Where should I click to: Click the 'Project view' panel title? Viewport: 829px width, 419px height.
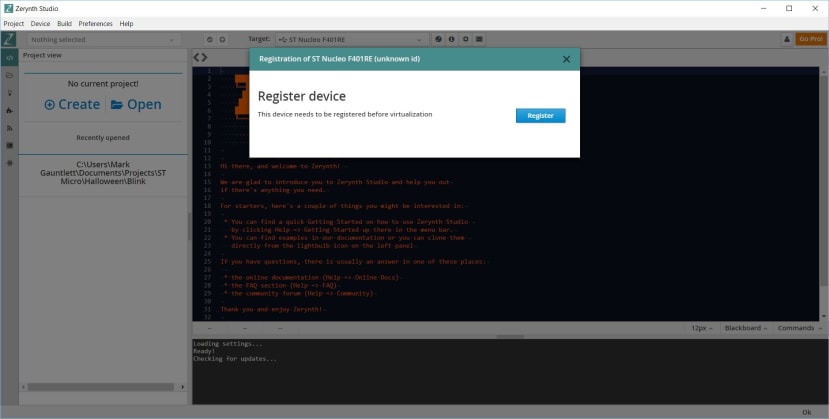pos(42,55)
